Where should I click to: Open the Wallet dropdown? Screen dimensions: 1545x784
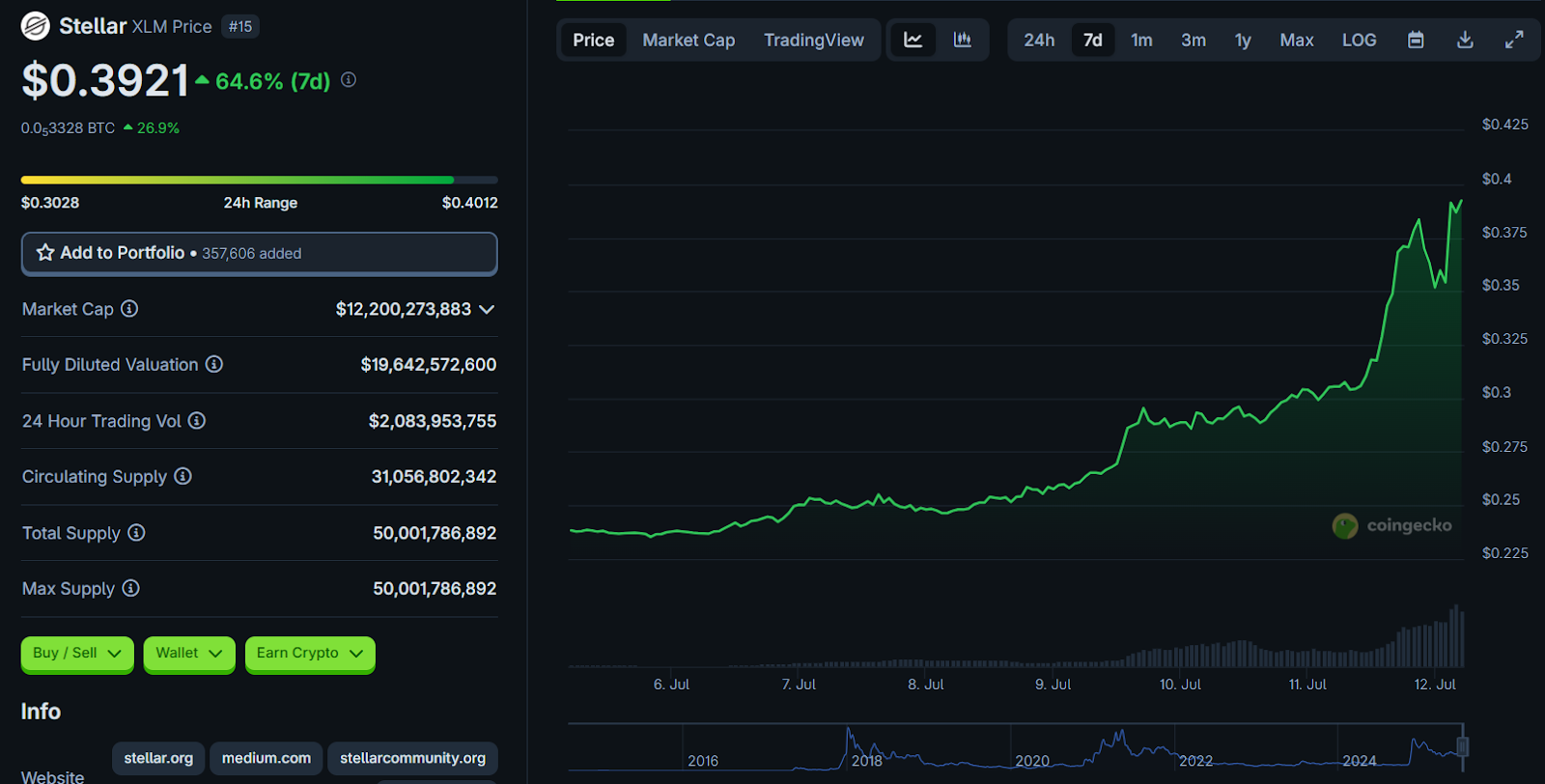189,654
